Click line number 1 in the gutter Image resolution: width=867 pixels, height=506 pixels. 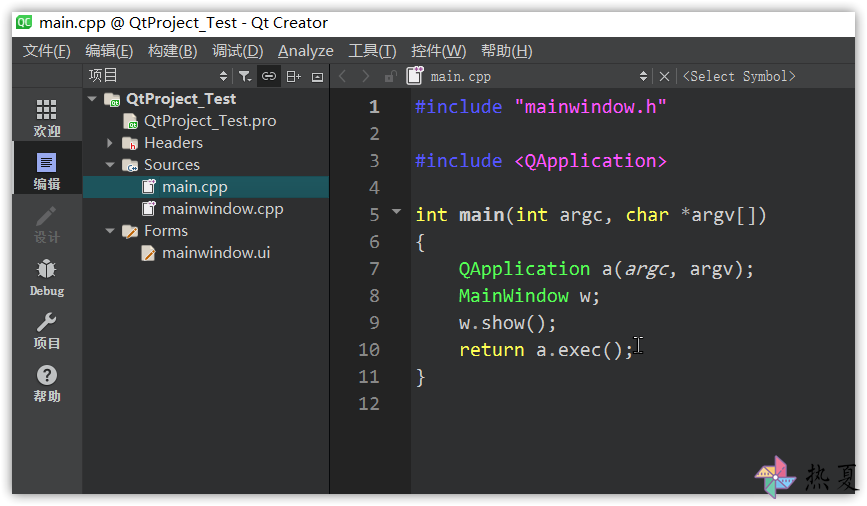tap(374, 107)
